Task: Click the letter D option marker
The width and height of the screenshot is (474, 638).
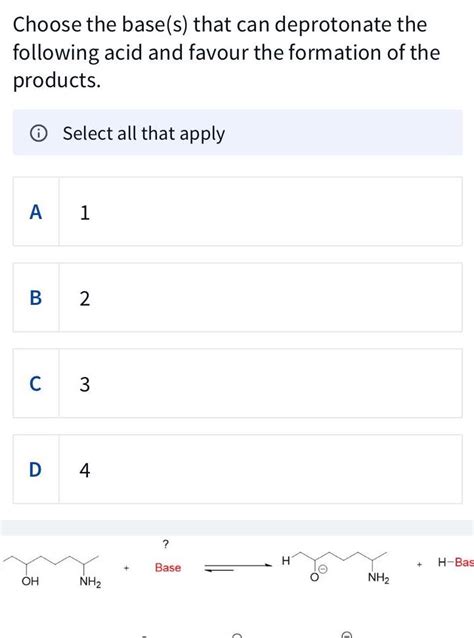Action: click(x=35, y=470)
